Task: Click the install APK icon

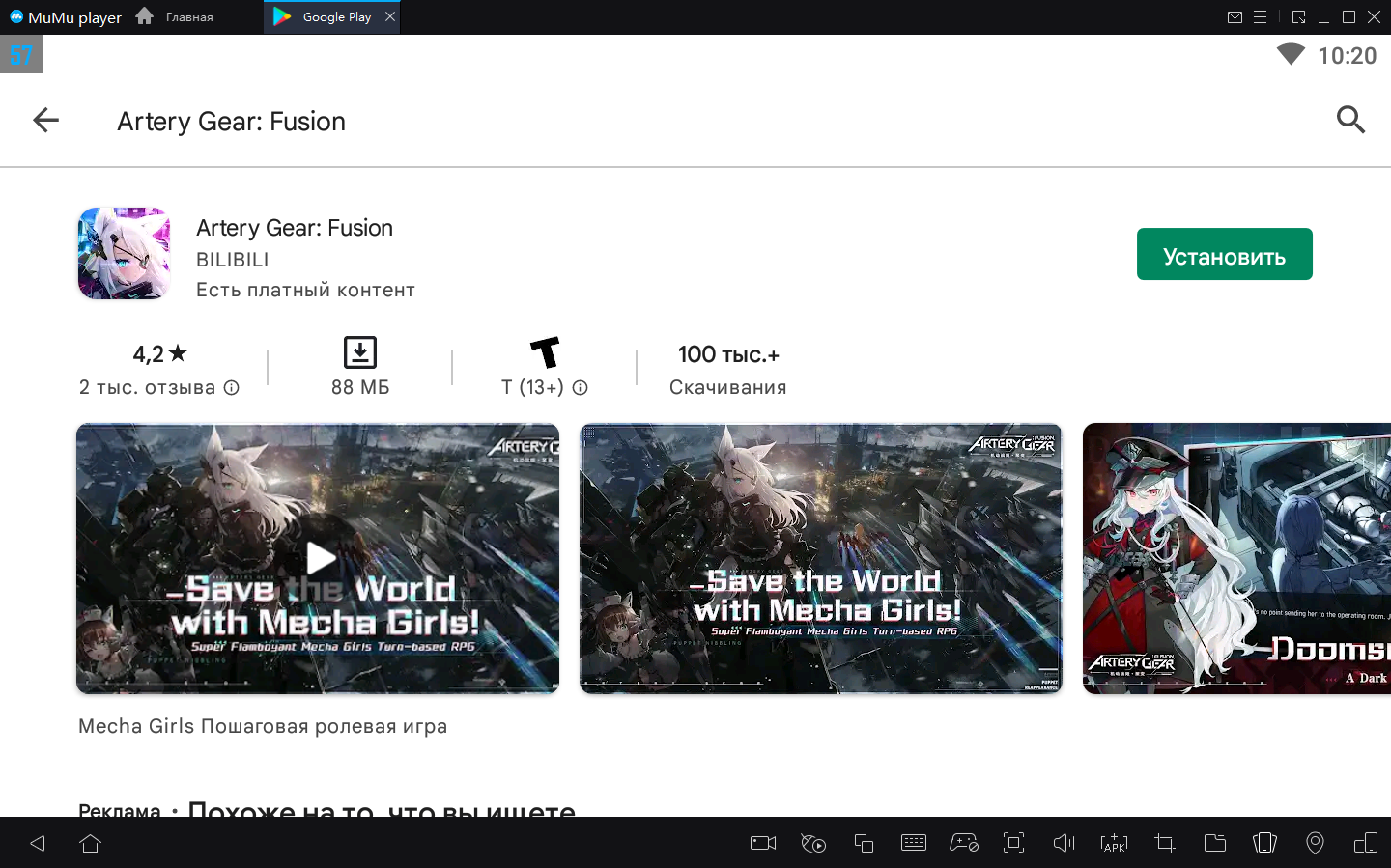Action: tap(1114, 843)
